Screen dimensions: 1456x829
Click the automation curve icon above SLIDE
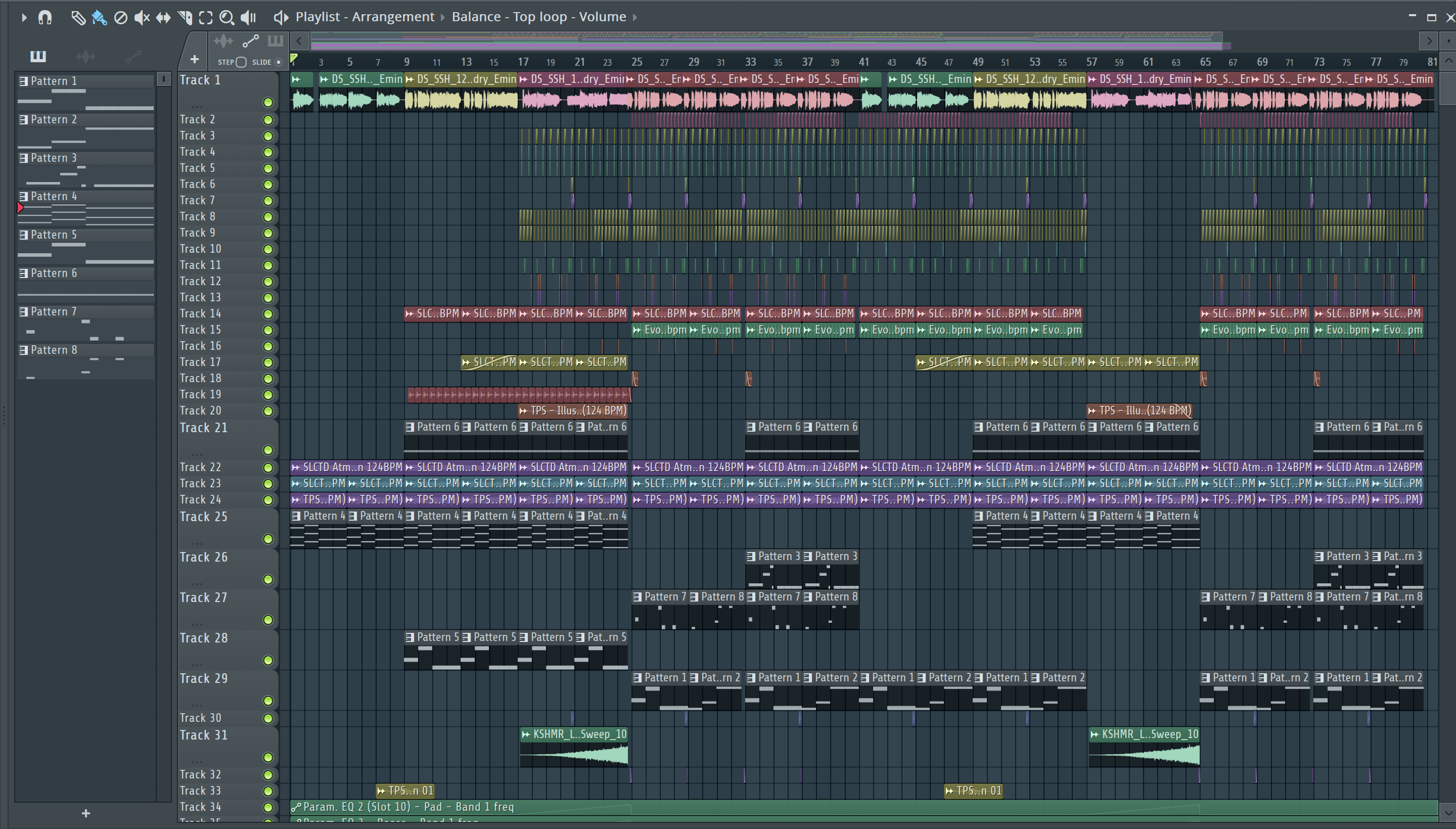251,41
